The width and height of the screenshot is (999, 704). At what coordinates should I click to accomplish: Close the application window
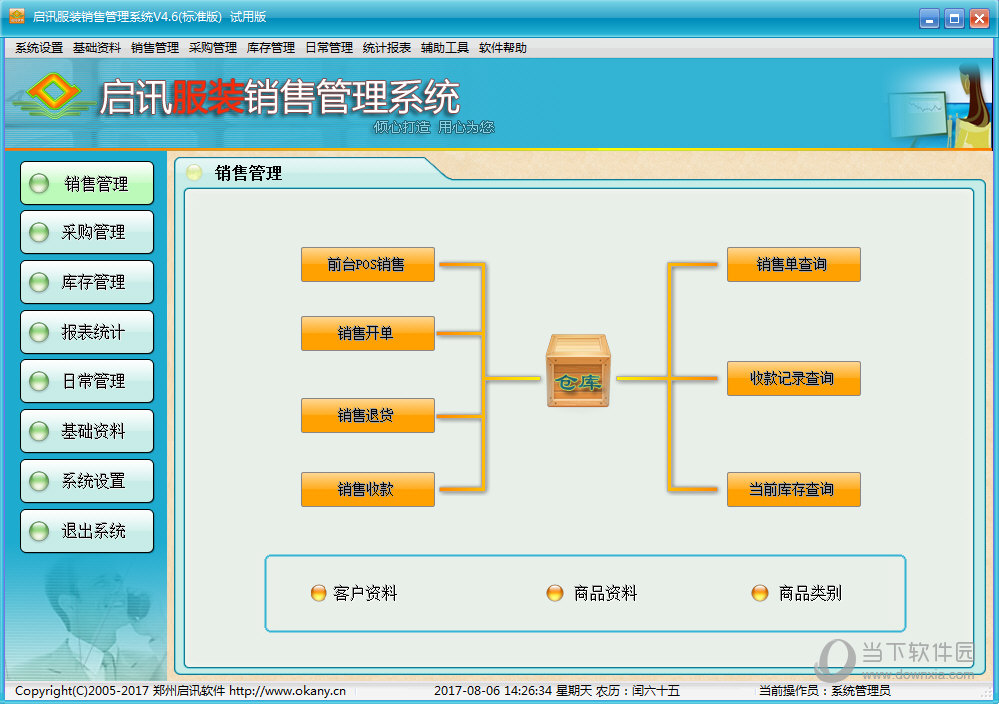979,18
